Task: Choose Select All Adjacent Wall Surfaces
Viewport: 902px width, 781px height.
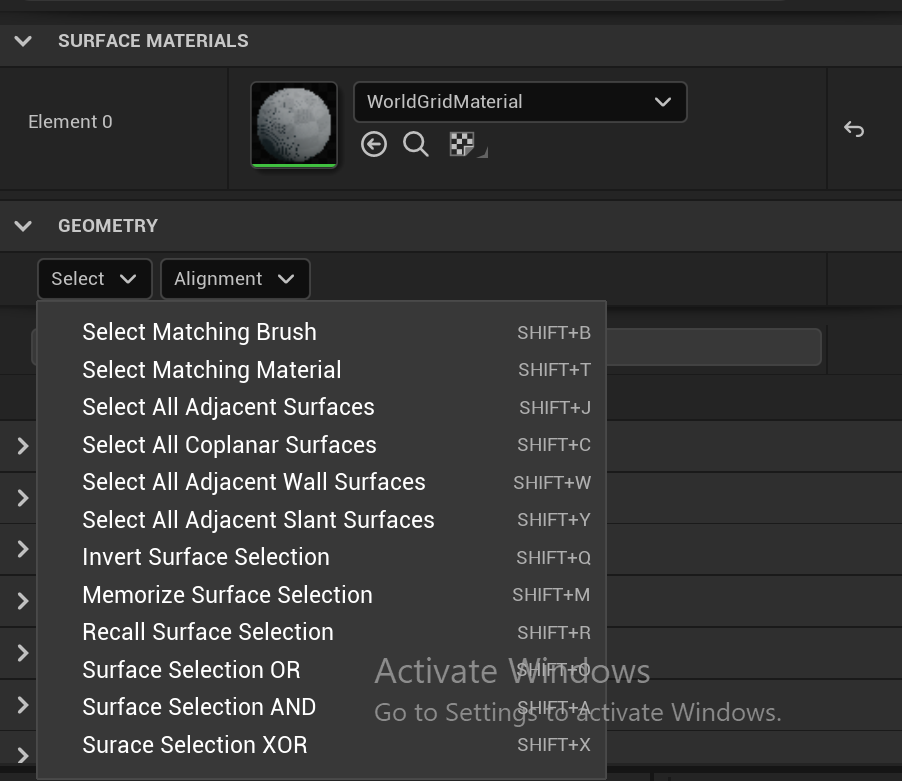Action: pos(254,482)
